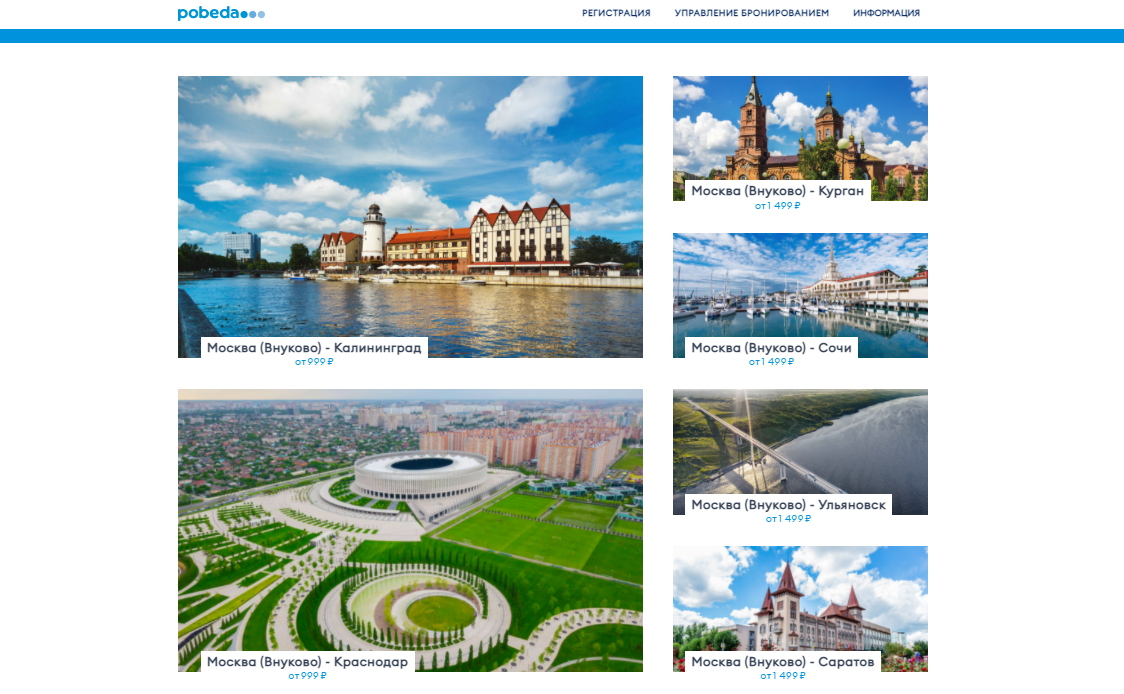Select the price under the Краснодар route
The width and height of the screenshot is (1124, 694).
(x=307, y=676)
